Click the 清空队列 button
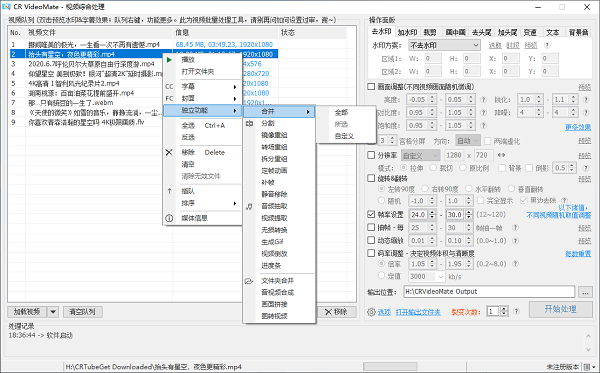 click(82, 312)
